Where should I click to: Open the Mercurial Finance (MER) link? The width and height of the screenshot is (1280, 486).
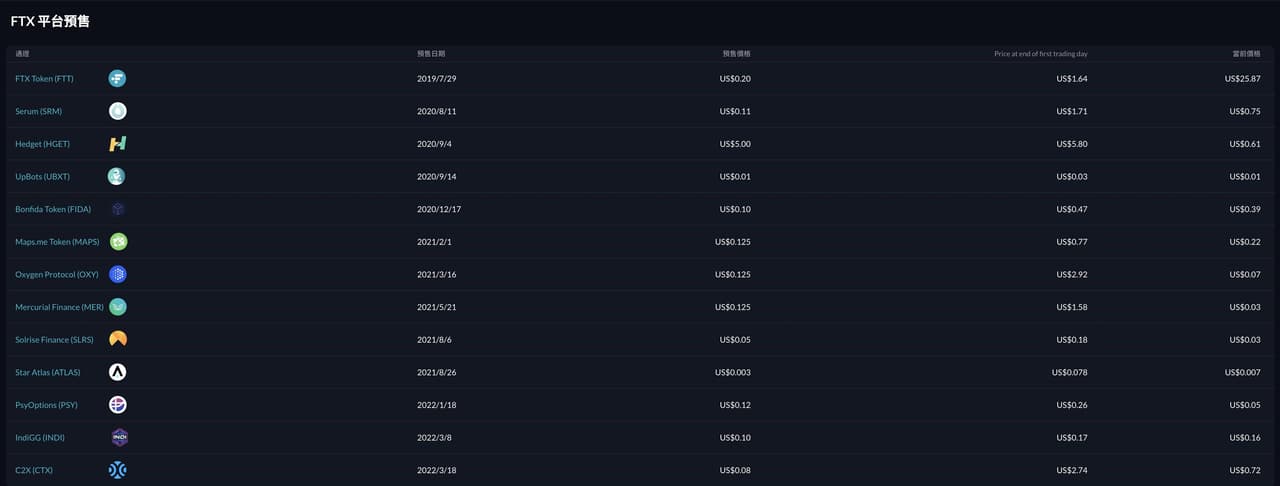pyautogui.click(x=59, y=307)
